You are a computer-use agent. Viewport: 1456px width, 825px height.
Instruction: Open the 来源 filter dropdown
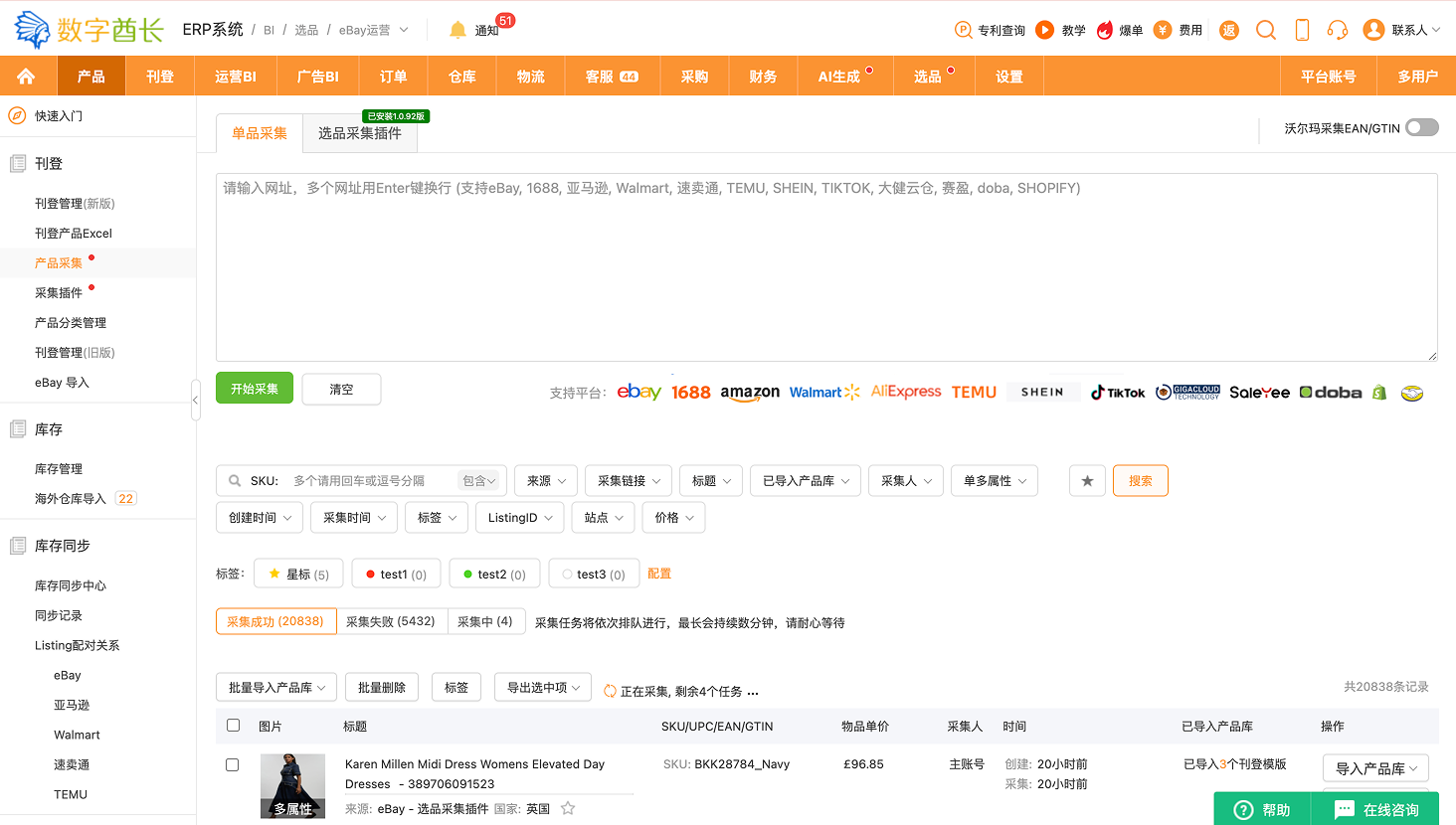(x=546, y=481)
